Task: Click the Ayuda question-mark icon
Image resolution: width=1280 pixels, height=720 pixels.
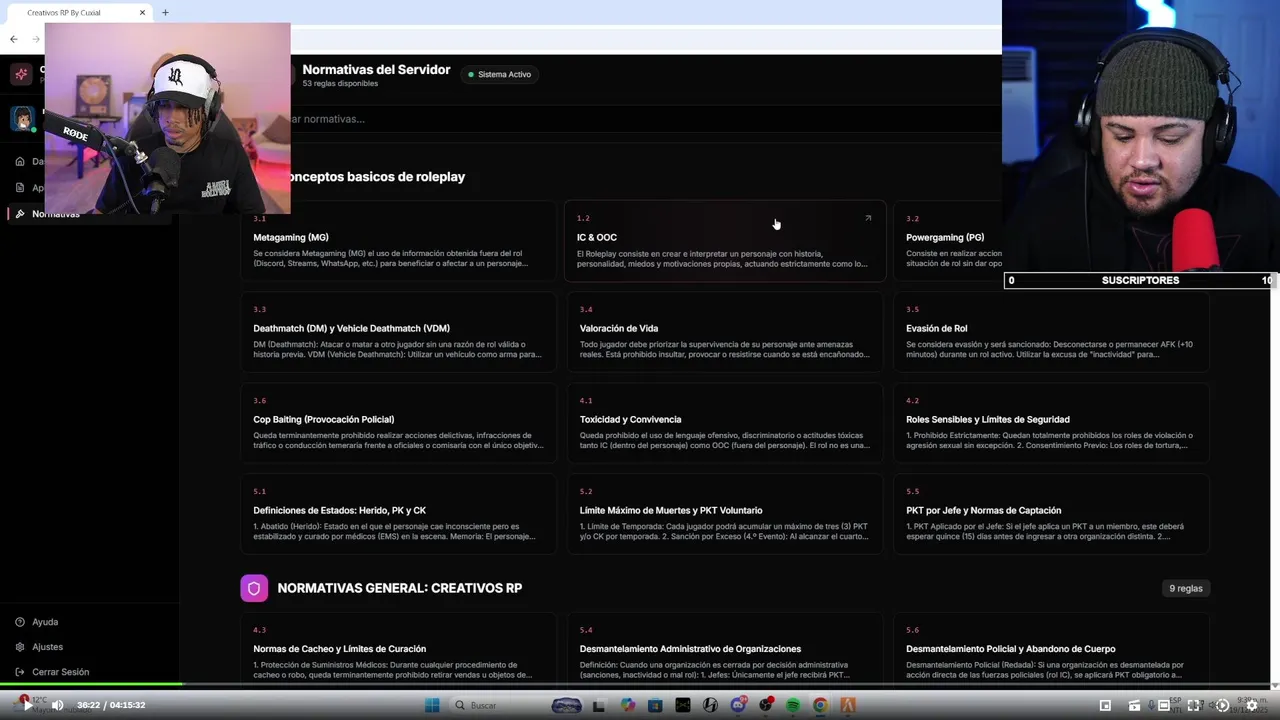Action: point(20,622)
